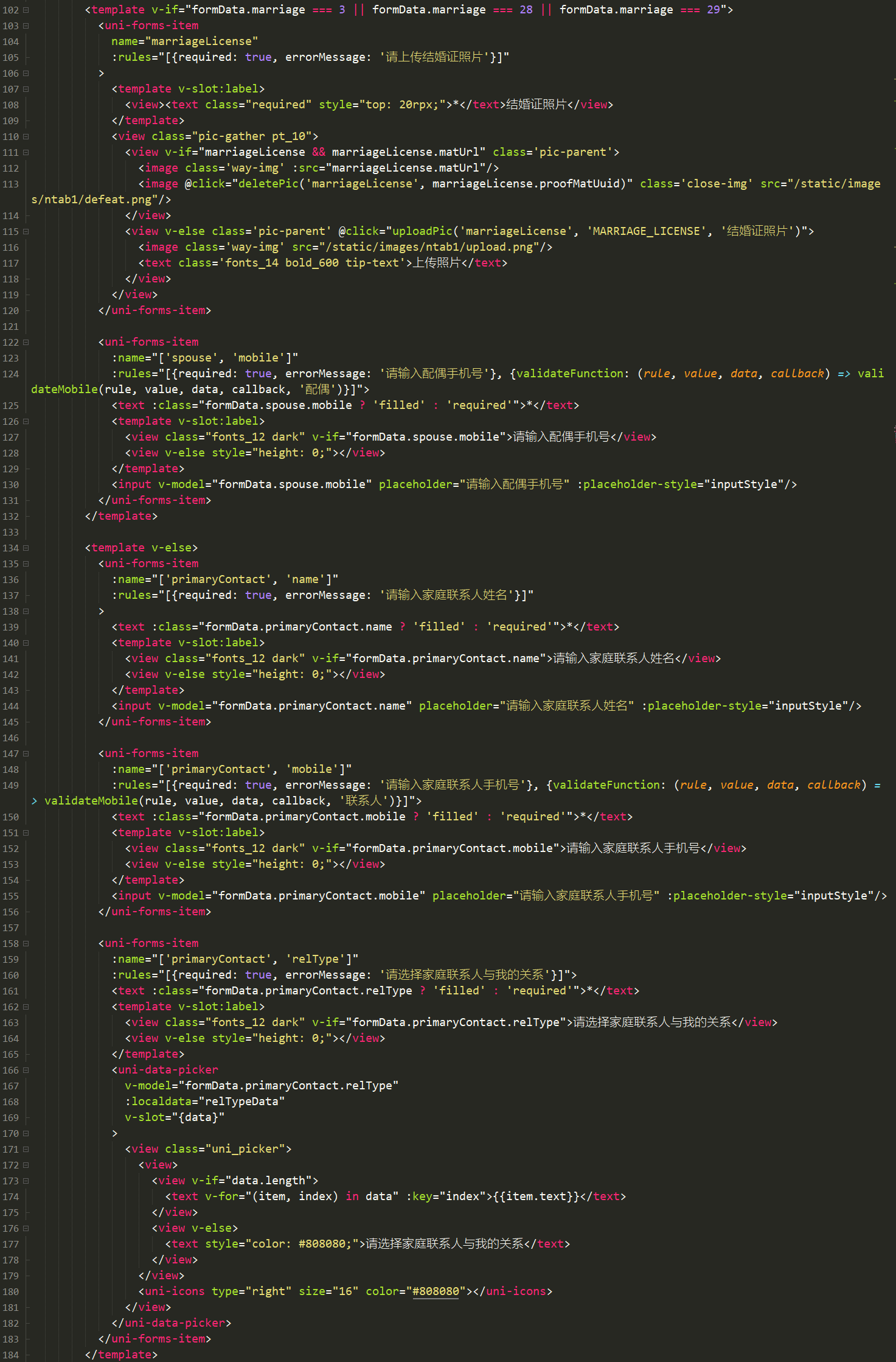896x1362 pixels.
Task: Click the "pic-gather pt_10" class on line 110
Action: coord(255,136)
